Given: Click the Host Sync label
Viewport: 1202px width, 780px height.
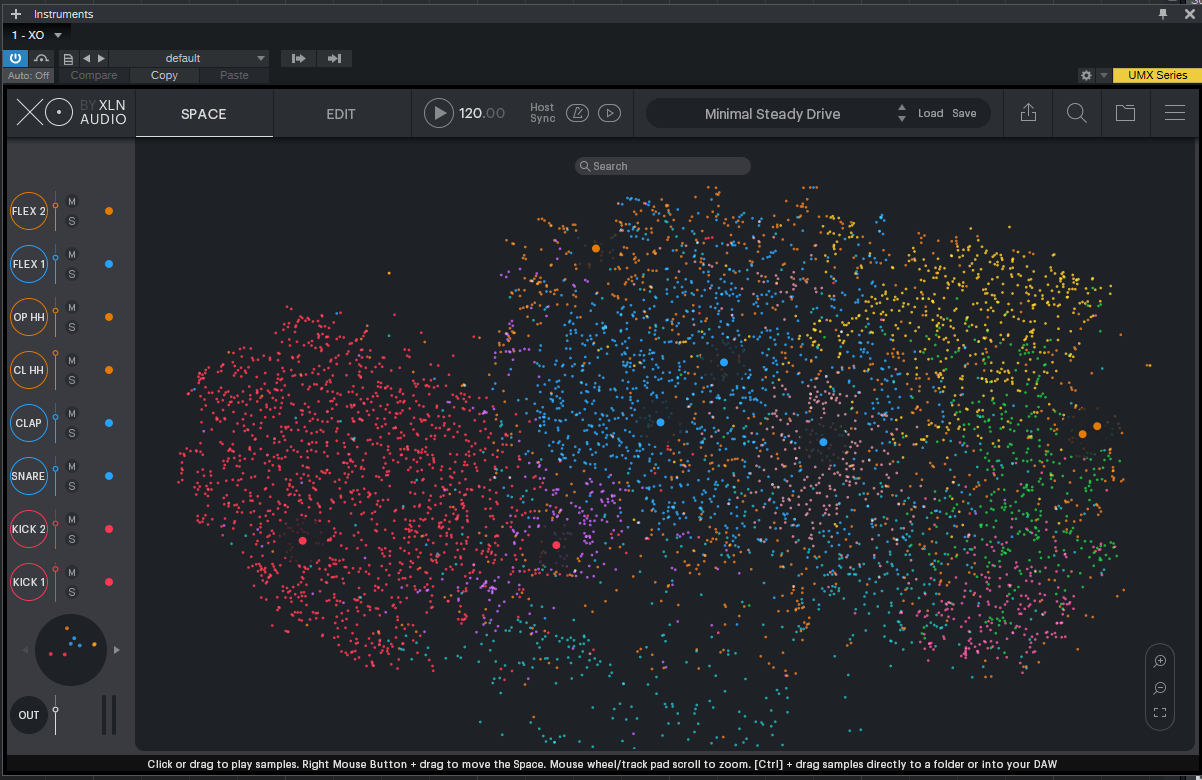Looking at the screenshot, I should [542, 113].
